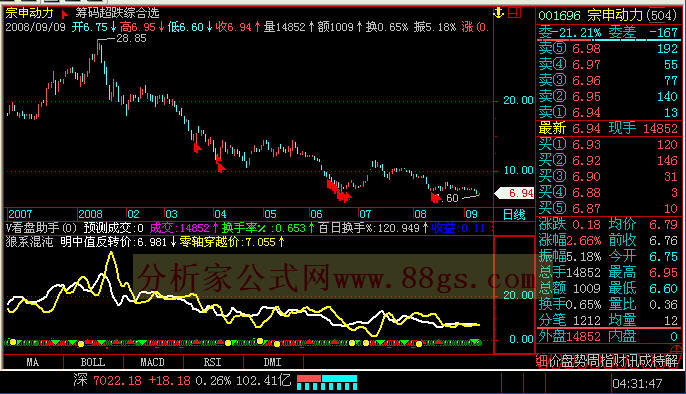Open the RSI indicator tab
The height and width of the screenshot is (394, 686).
[213, 362]
